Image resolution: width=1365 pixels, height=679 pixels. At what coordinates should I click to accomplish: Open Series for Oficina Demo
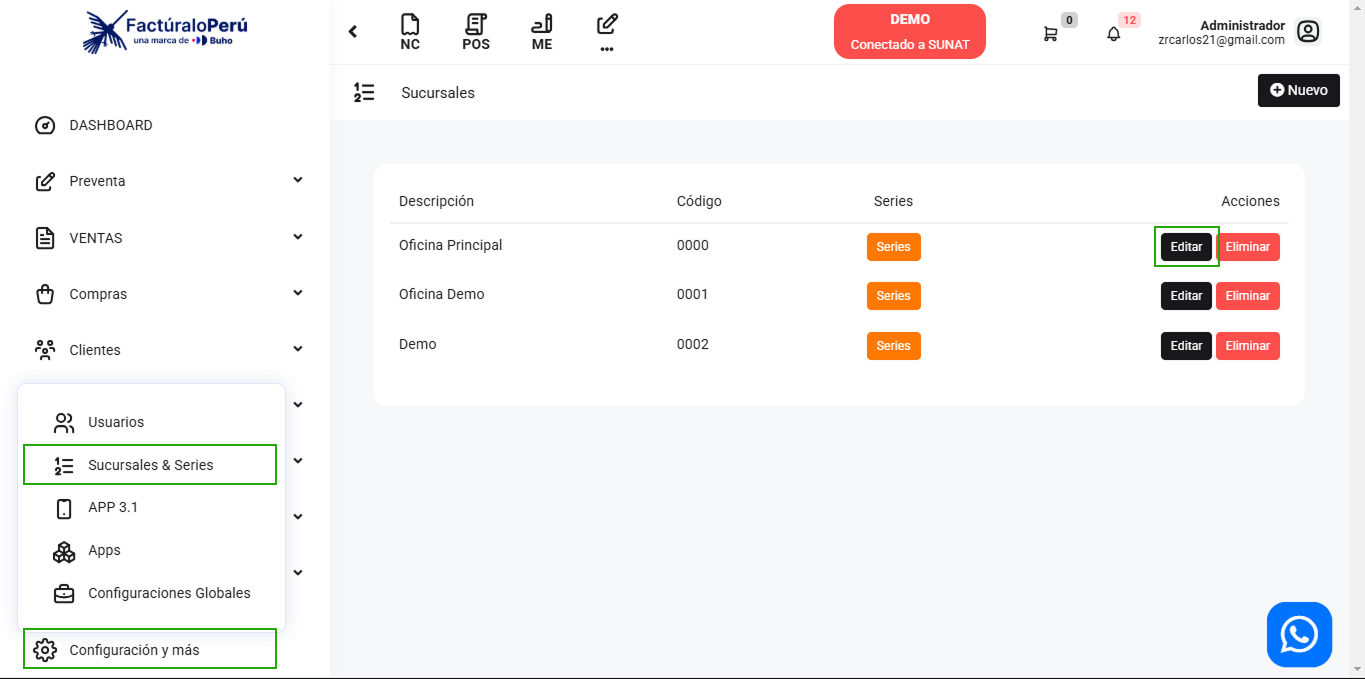tap(893, 296)
